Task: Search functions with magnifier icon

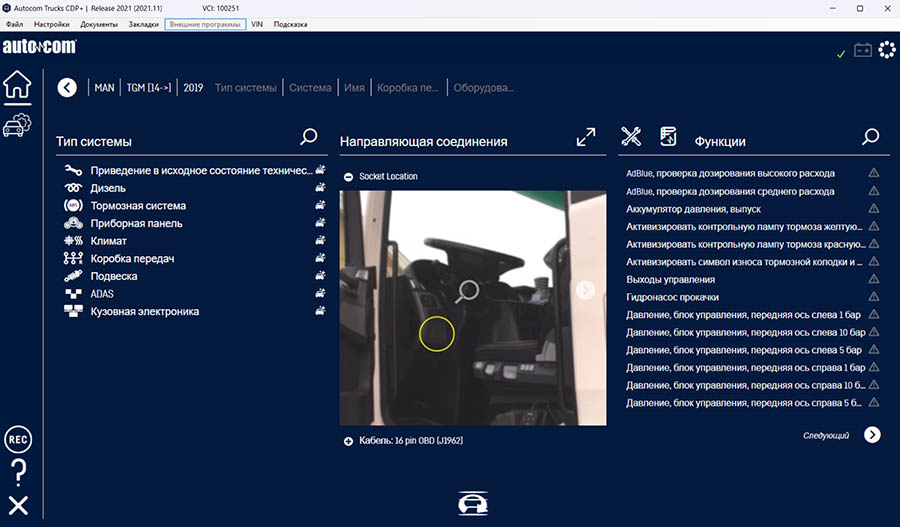Action: (871, 137)
